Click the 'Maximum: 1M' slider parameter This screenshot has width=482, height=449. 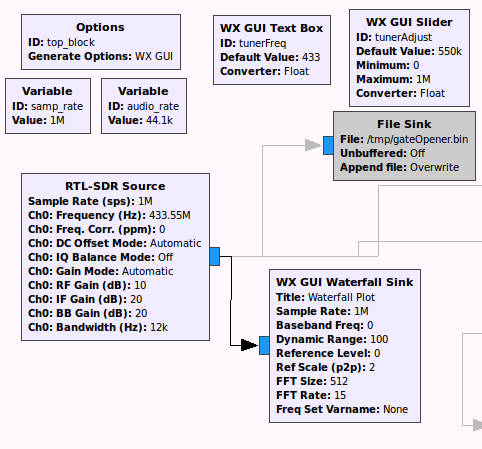click(393, 79)
